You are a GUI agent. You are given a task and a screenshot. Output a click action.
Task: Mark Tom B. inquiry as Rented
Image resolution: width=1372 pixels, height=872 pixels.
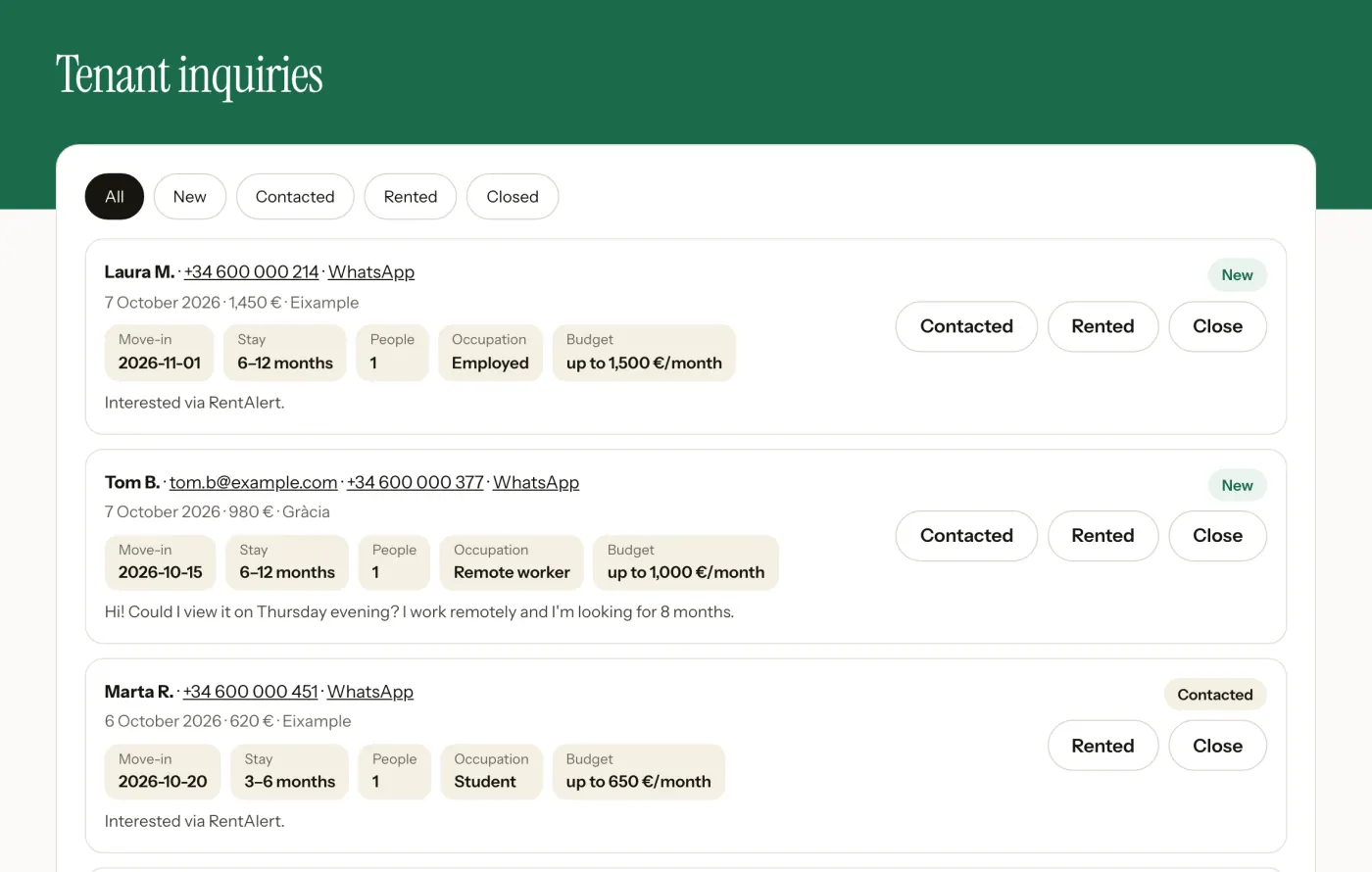pyautogui.click(x=1102, y=536)
